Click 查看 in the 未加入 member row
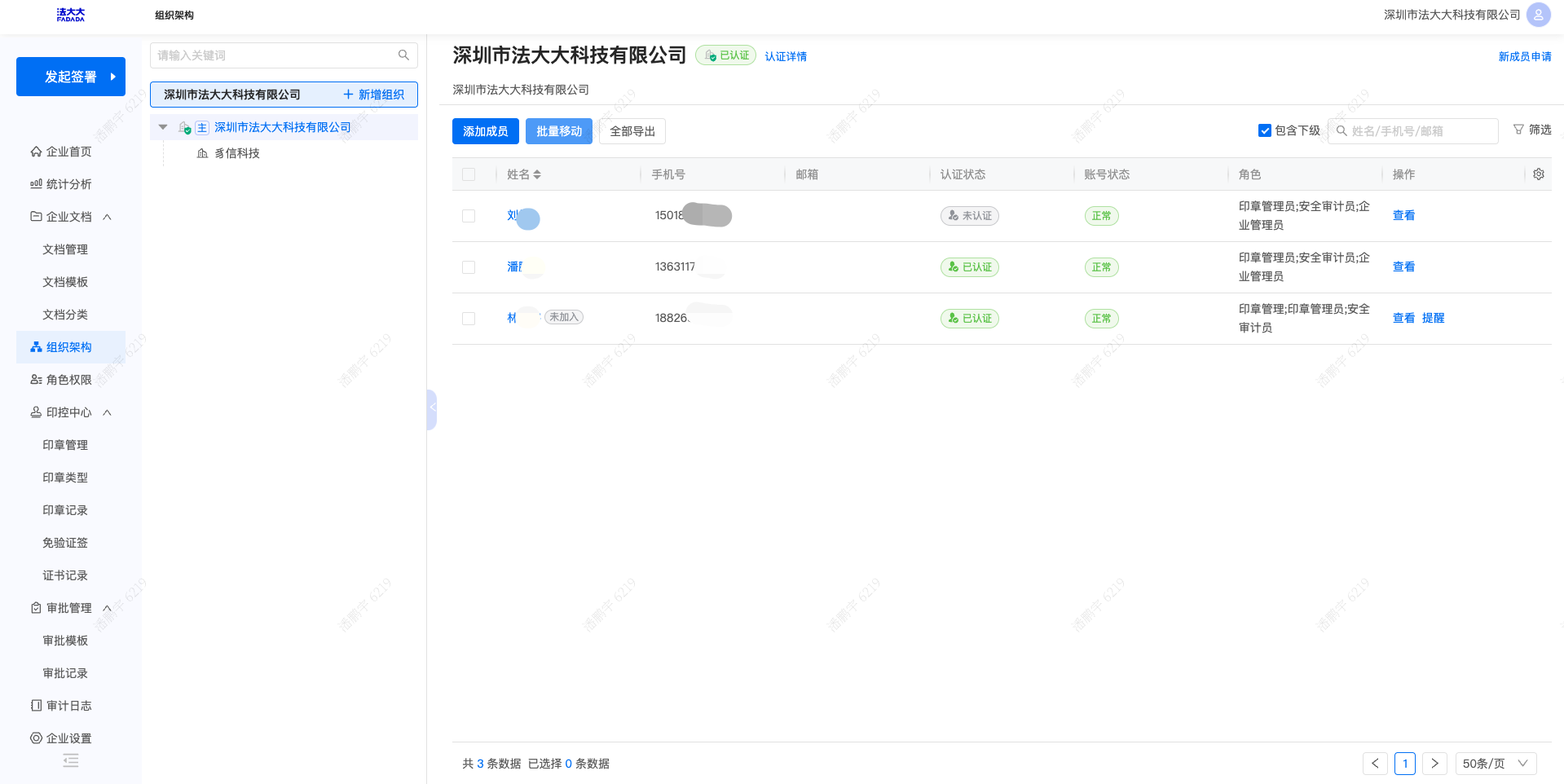The height and width of the screenshot is (784, 1564). 1403,318
